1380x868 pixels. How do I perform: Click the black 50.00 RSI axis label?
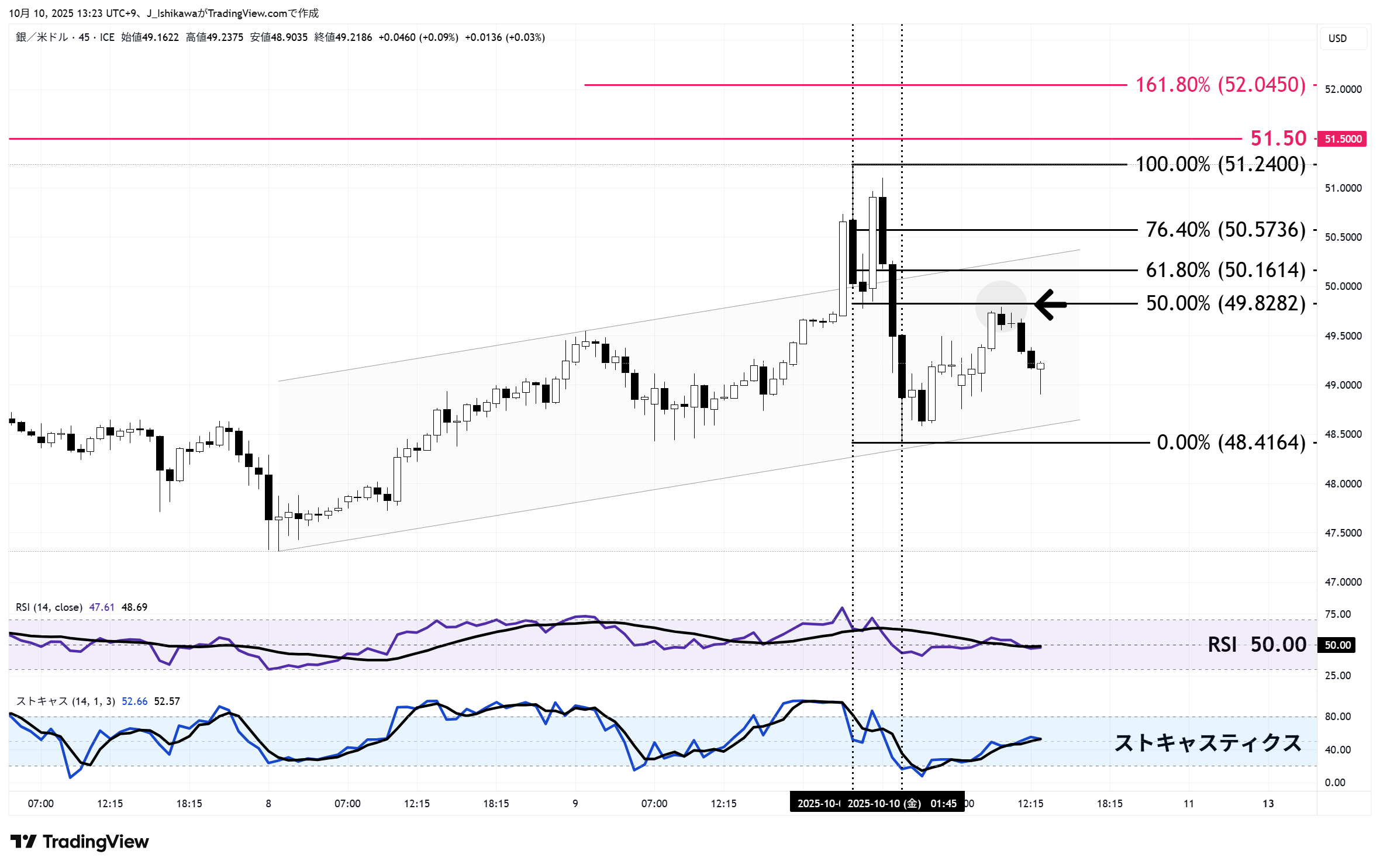[x=1337, y=645]
